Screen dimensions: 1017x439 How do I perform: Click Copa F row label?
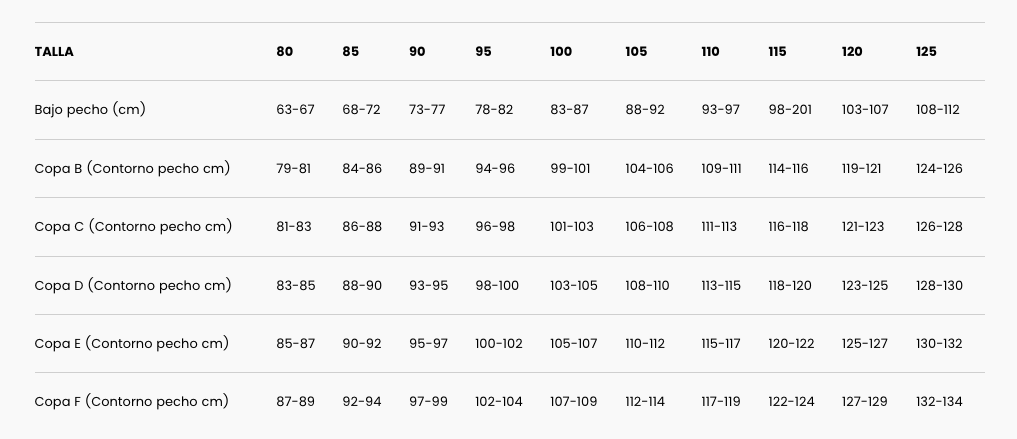tap(132, 402)
